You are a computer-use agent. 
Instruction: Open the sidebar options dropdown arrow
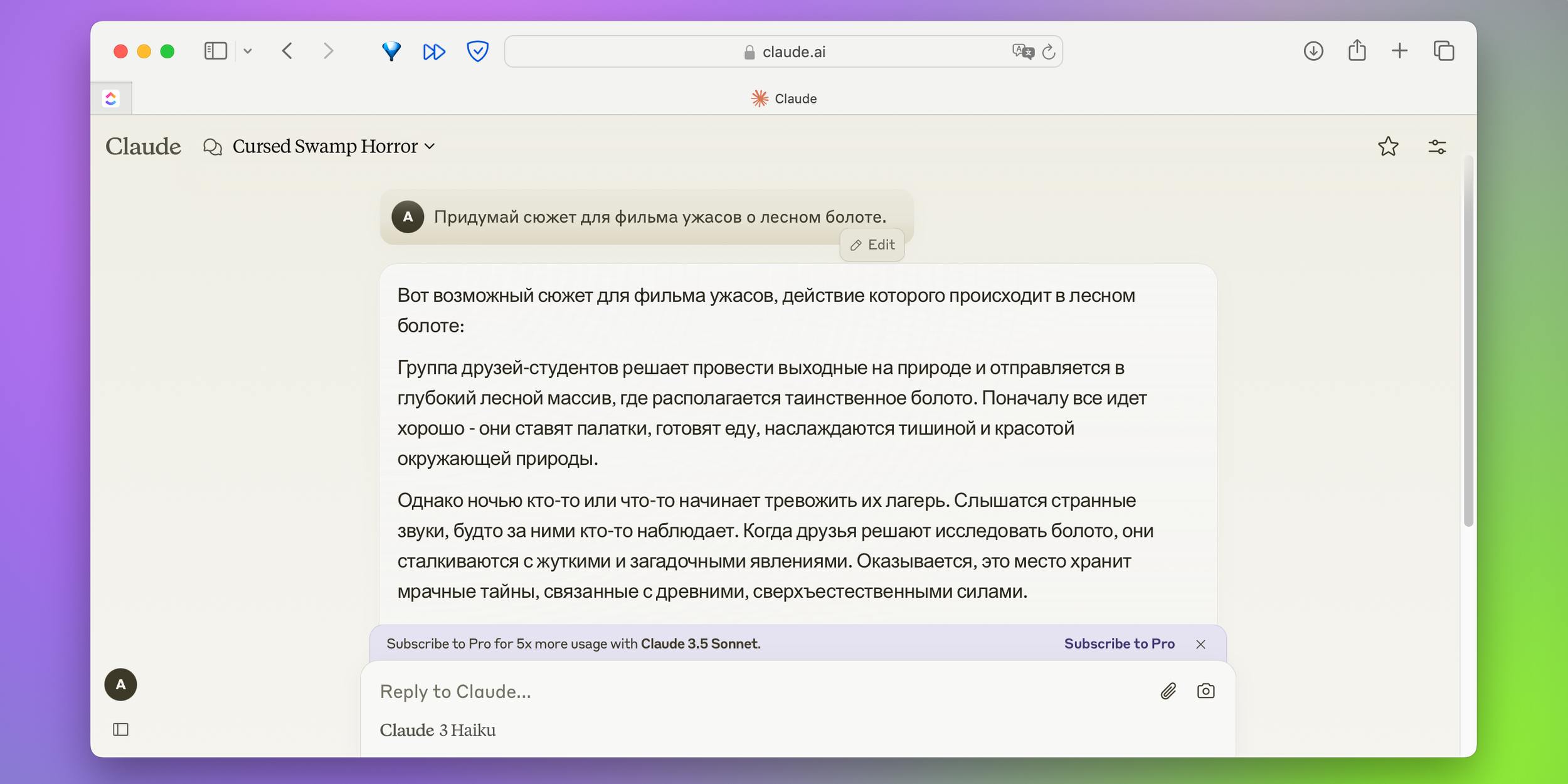(248, 51)
